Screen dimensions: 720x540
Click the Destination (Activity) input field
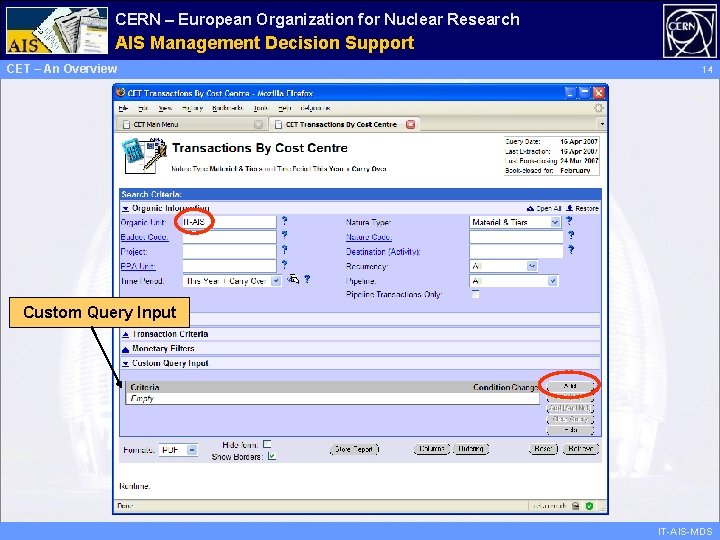[x=516, y=252]
